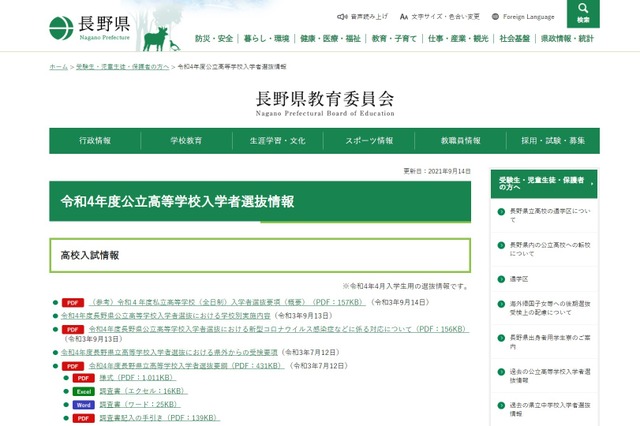
Task: Open sidebar link 長野県立高校の通学区について
Action: [550, 215]
